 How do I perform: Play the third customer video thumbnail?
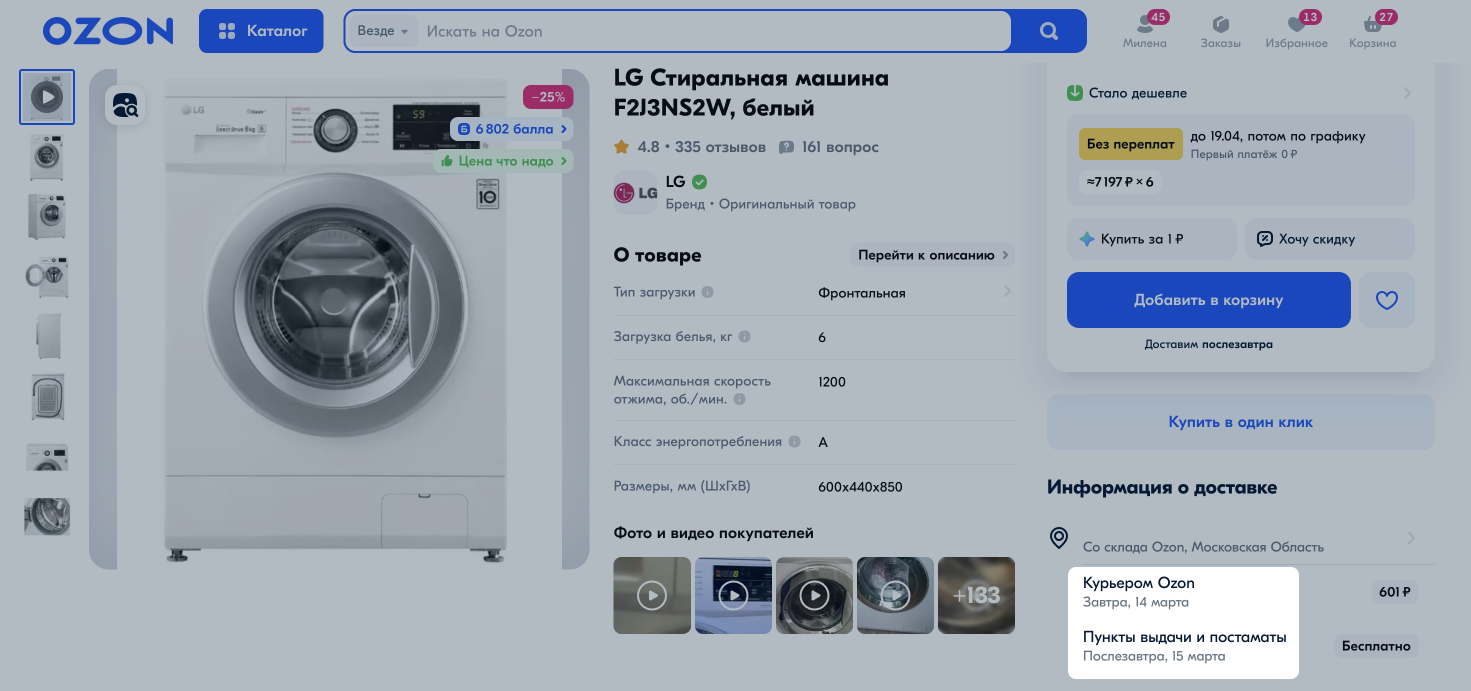814,595
